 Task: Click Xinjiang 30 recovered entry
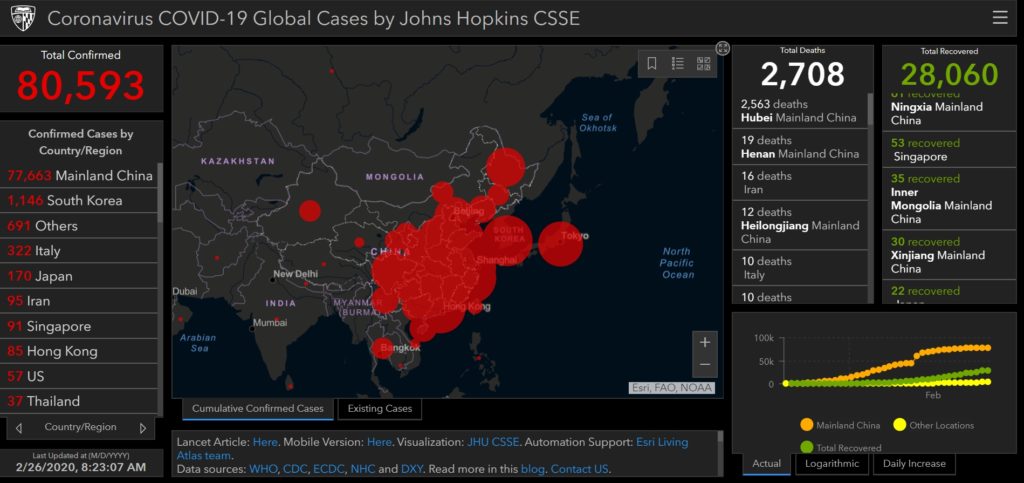[x=949, y=255]
